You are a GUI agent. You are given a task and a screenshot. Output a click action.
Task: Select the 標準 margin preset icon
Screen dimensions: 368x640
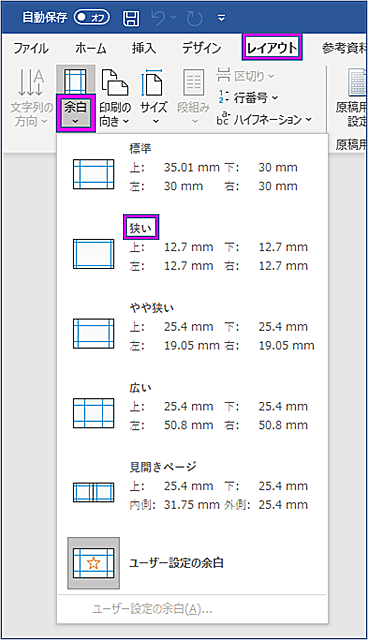[x=93, y=174]
